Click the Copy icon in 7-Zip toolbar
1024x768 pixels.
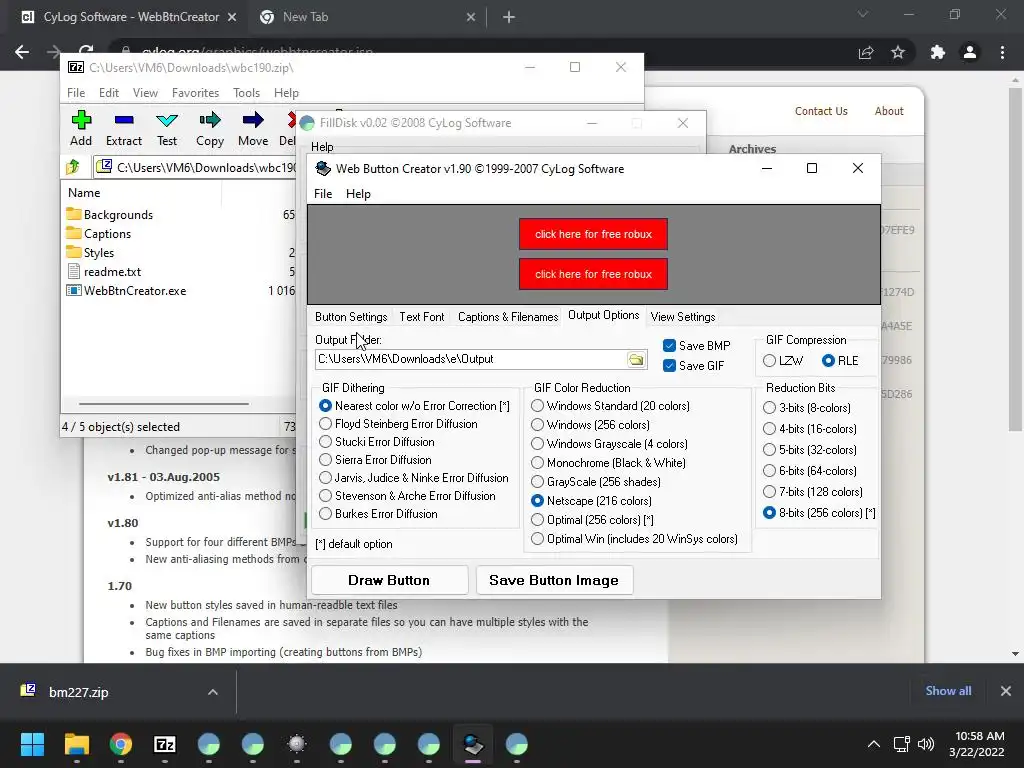pos(210,120)
